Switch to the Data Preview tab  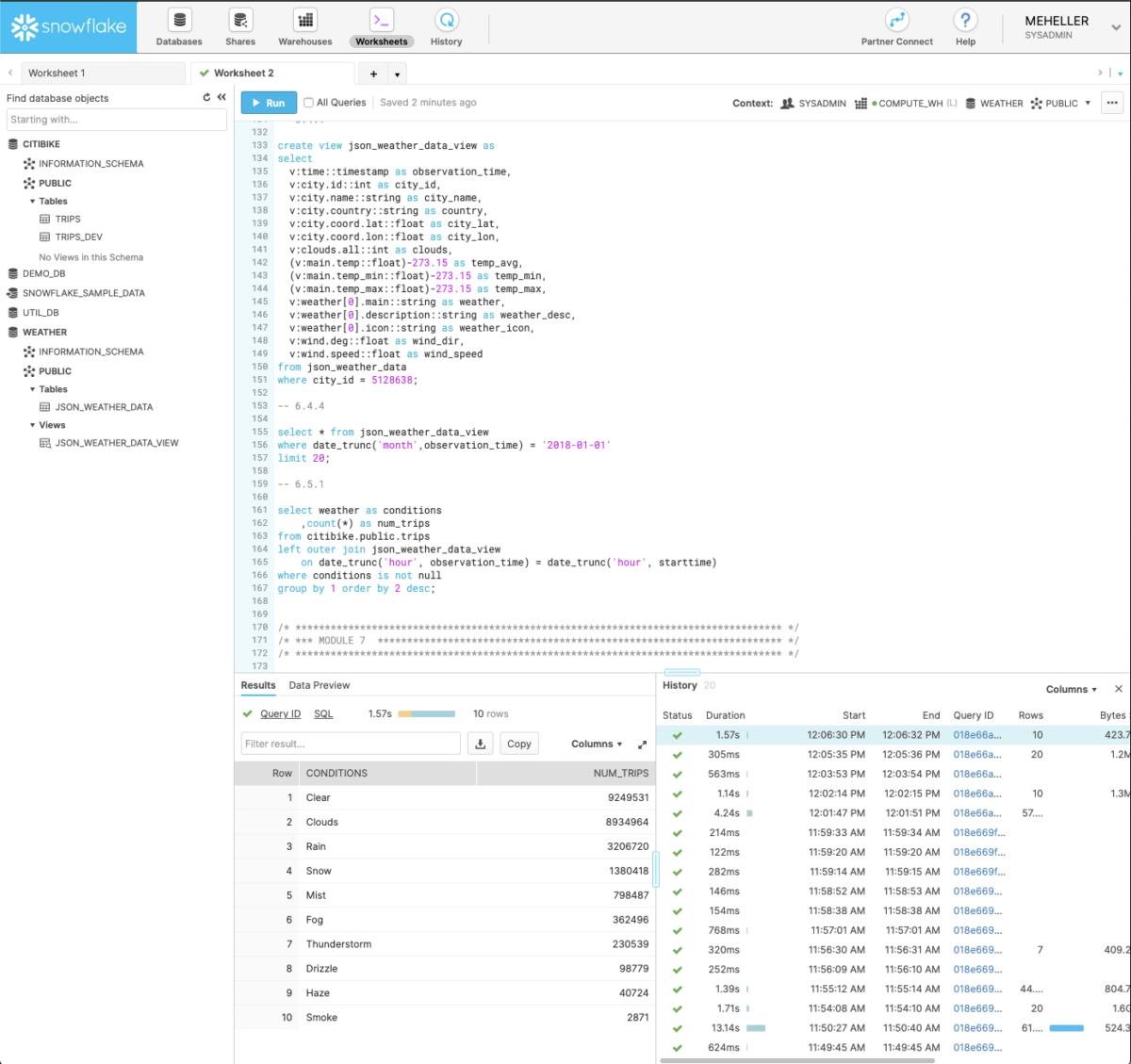click(x=319, y=685)
